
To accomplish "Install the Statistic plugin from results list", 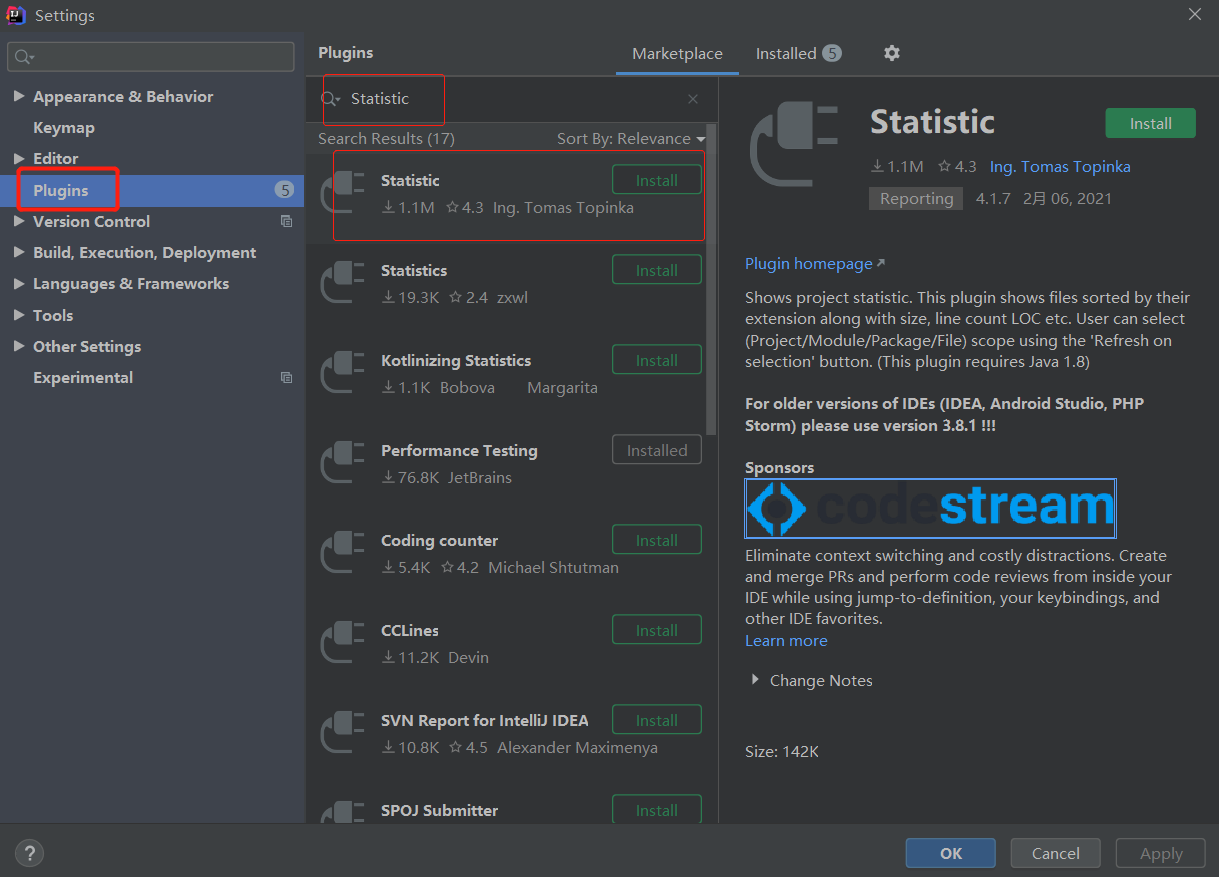I will [657, 180].
